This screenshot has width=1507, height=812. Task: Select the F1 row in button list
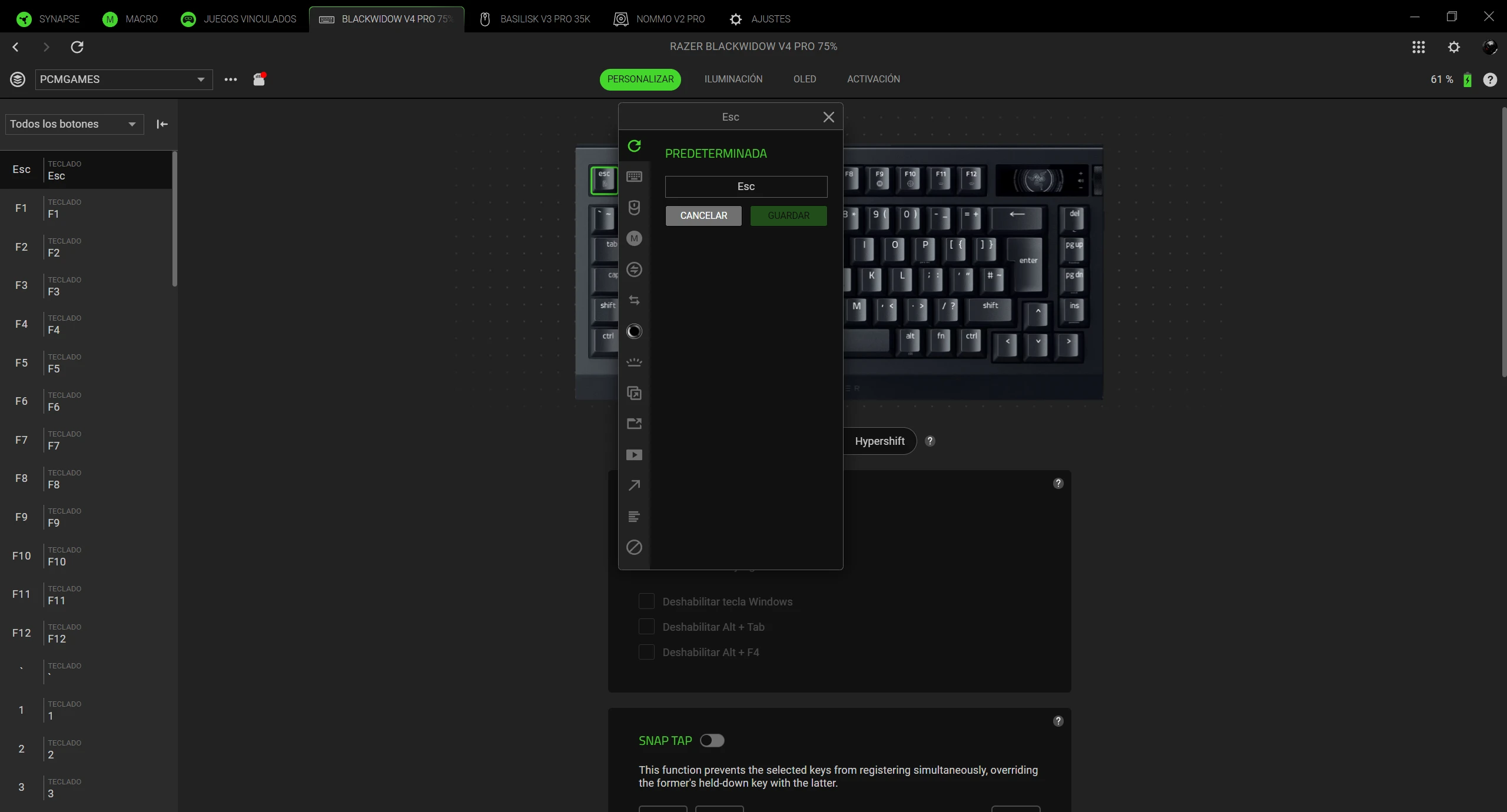point(86,208)
